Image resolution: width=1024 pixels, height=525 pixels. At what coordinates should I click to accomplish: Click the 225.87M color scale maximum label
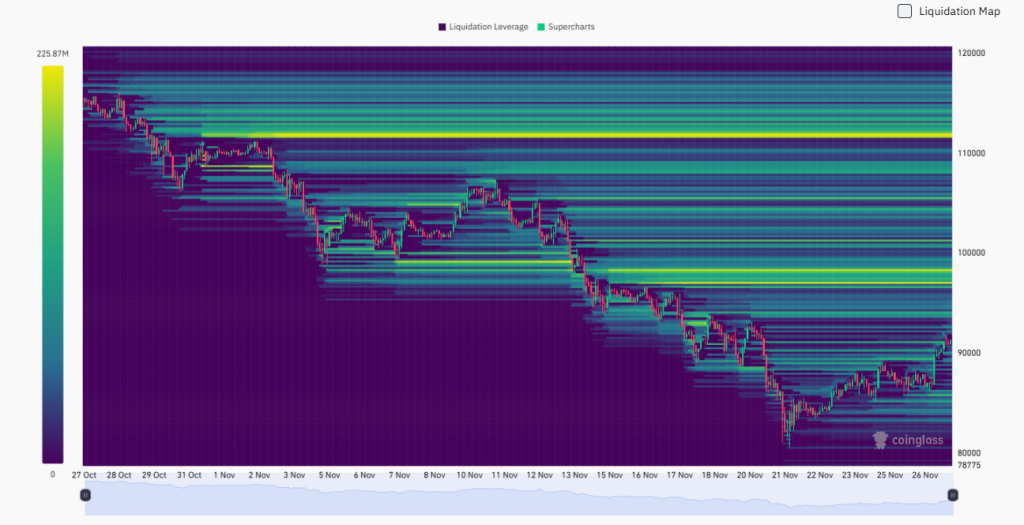click(52, 53)
